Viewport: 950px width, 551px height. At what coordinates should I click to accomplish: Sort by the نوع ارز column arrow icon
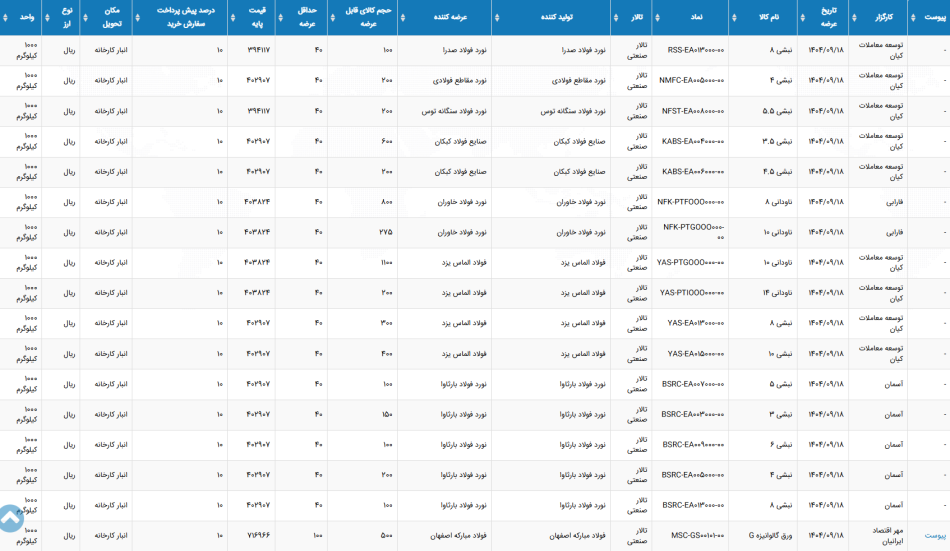click(47, 18)
